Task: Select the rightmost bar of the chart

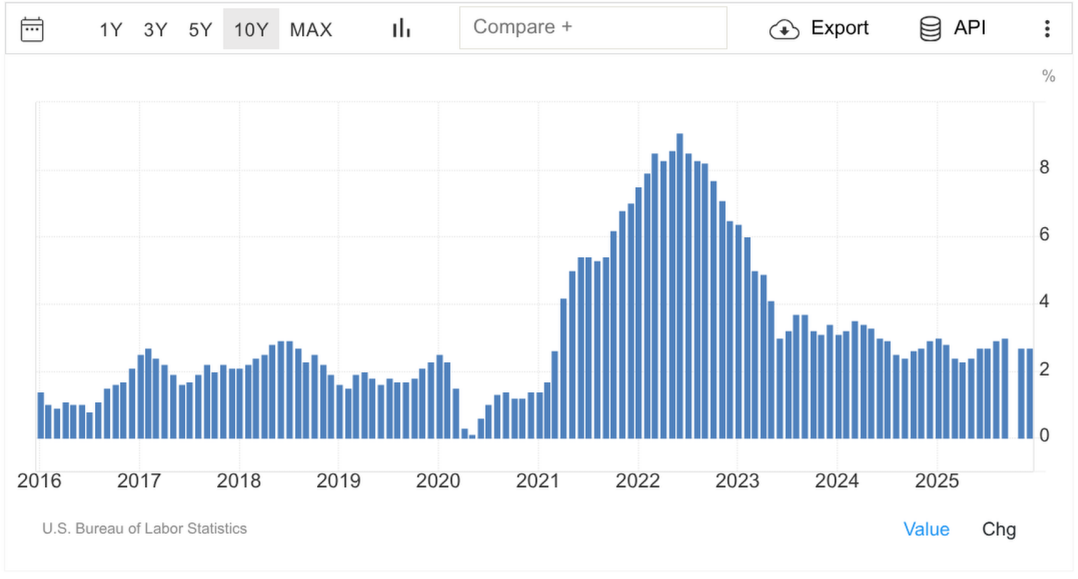Action: pos(1030,393)
